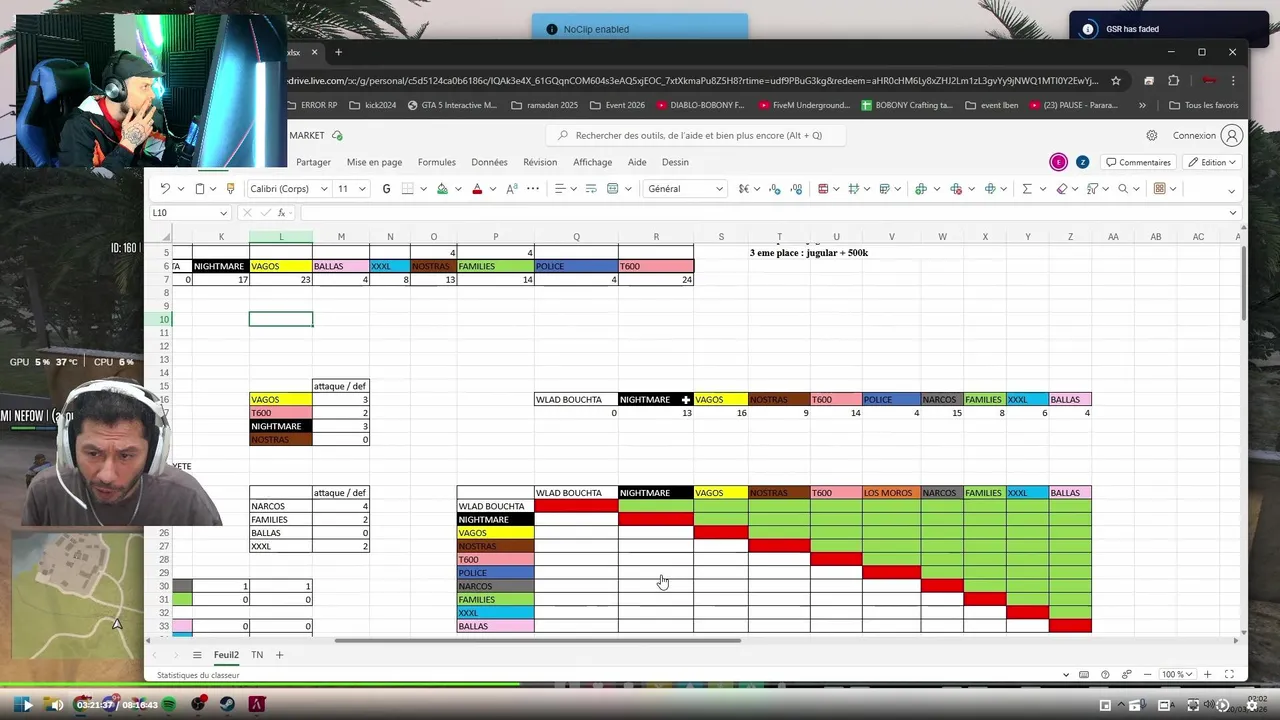Open the Formules ribbon tab
Viewport: 1280px width, 720px height.
point(436,162)
